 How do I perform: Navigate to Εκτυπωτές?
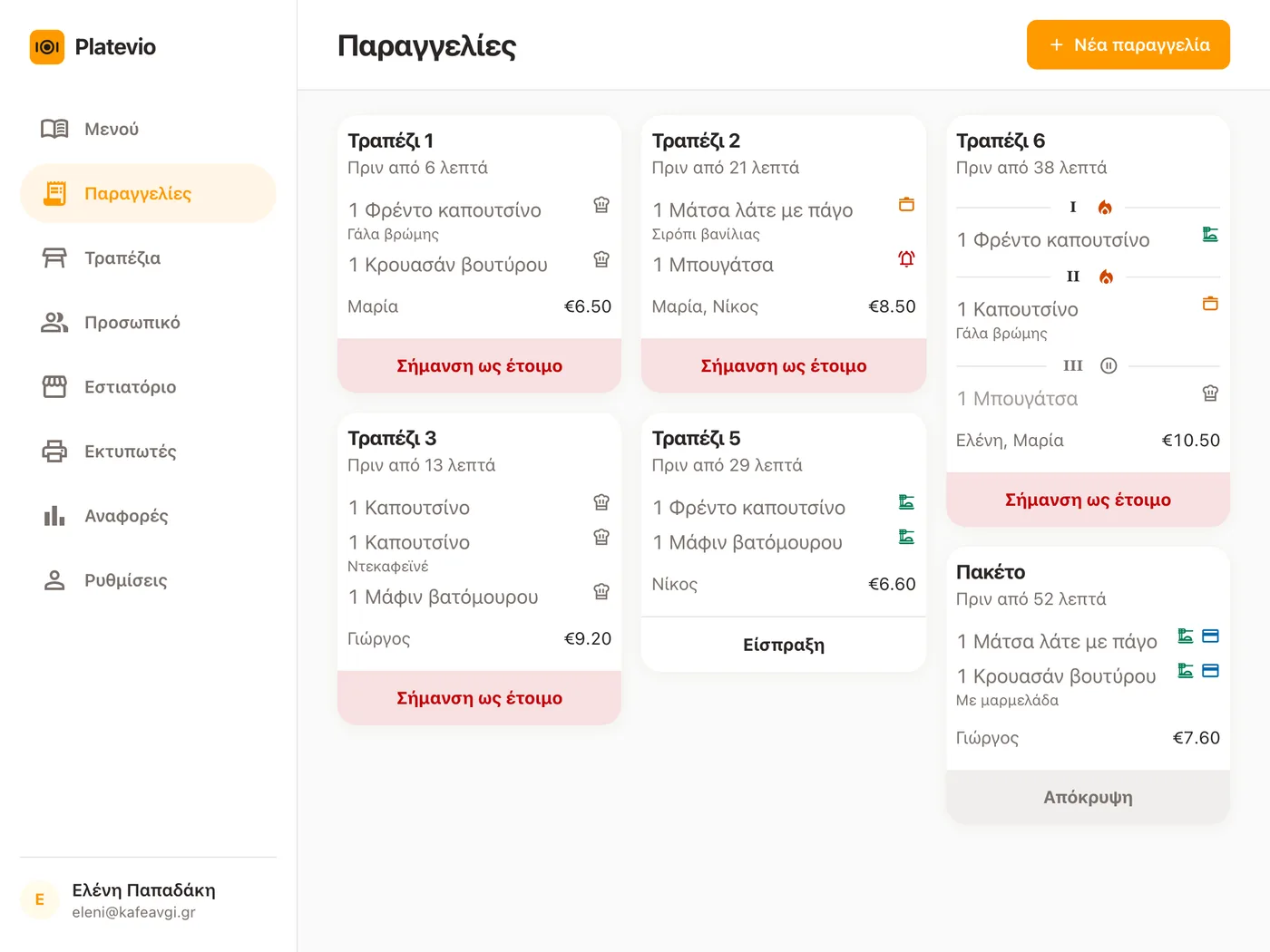(148, 451)
